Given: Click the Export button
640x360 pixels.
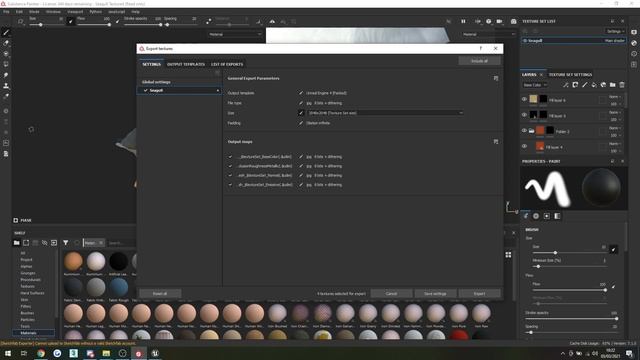Looking at the screenshot, I should tap(480, 293).
